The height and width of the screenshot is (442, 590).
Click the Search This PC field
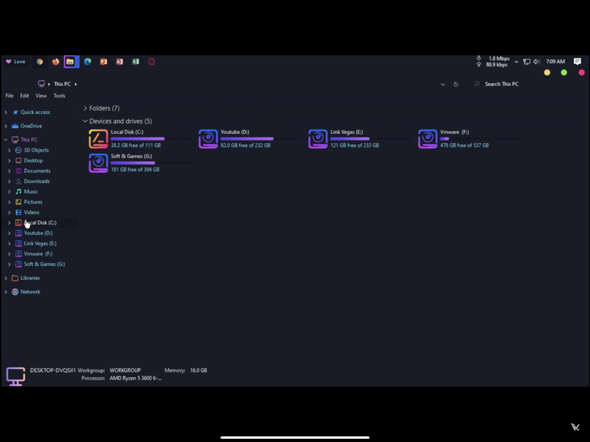[x=502, y=84]
